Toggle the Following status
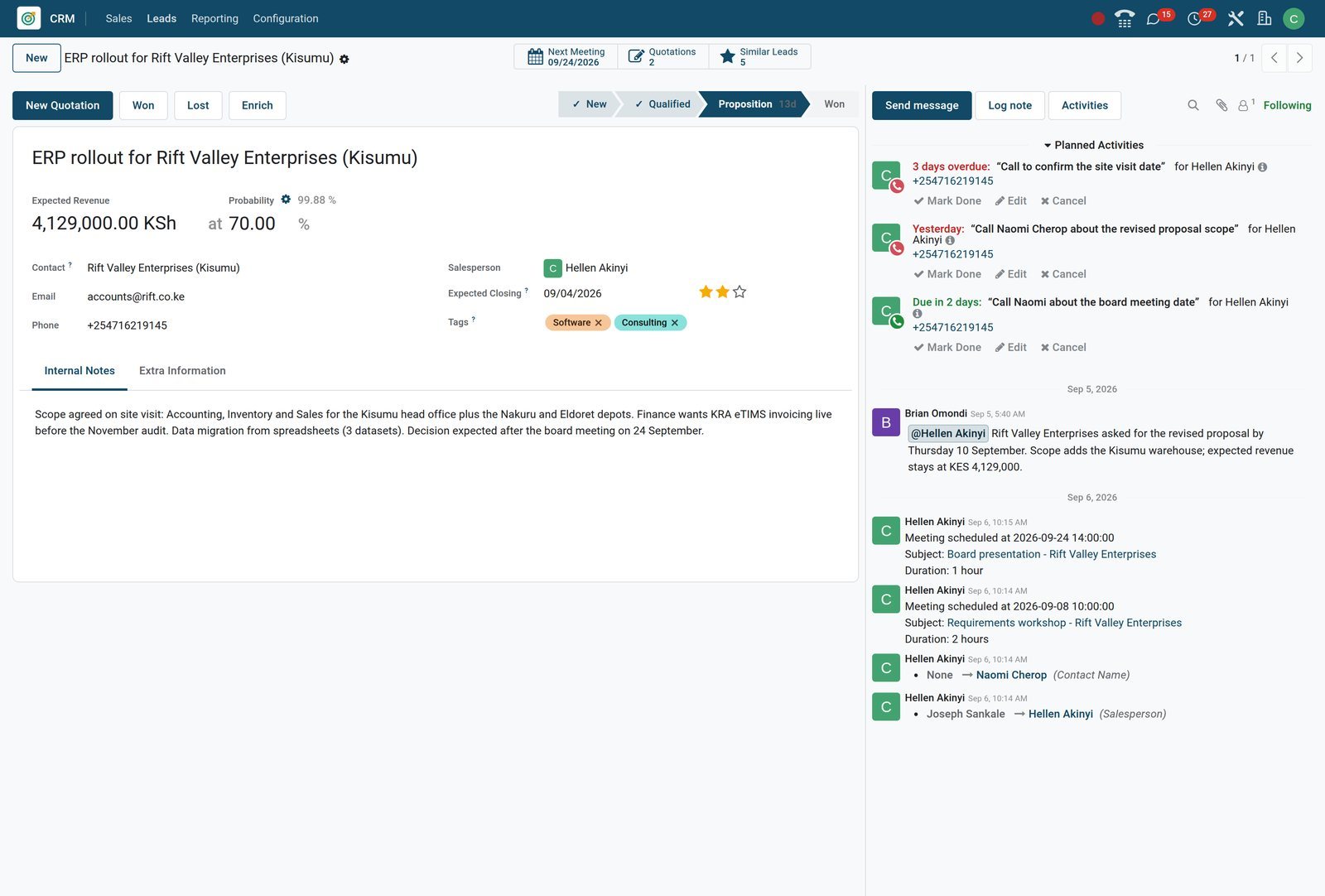 1287,105
